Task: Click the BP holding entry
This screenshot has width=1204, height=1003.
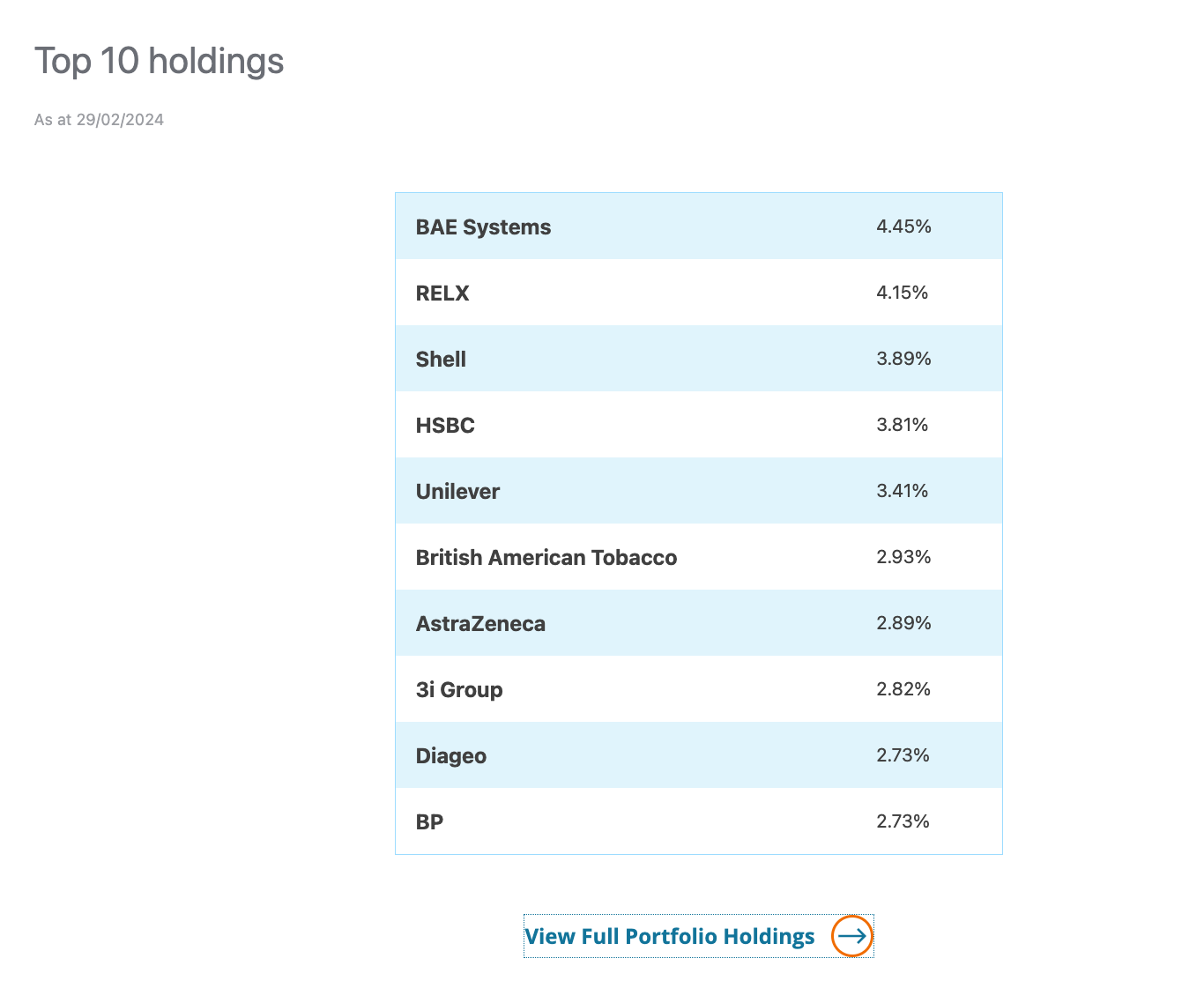Action: [x=429, y=821]
